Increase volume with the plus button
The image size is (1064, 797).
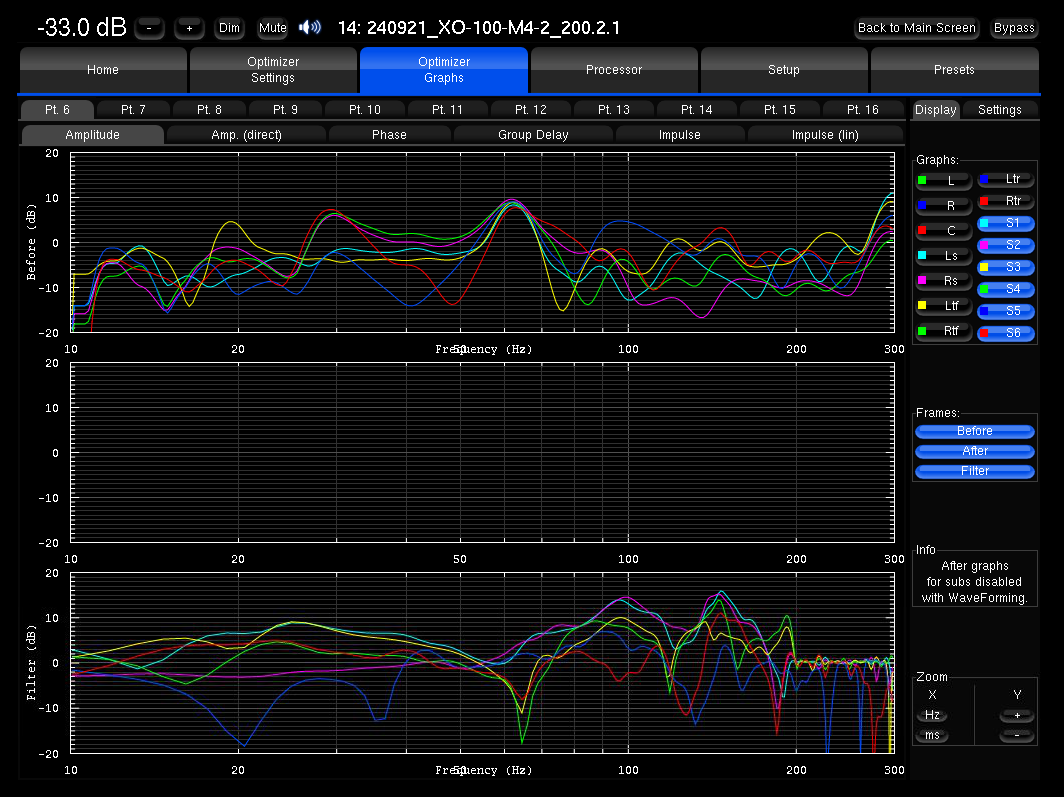tap(189, 28)
